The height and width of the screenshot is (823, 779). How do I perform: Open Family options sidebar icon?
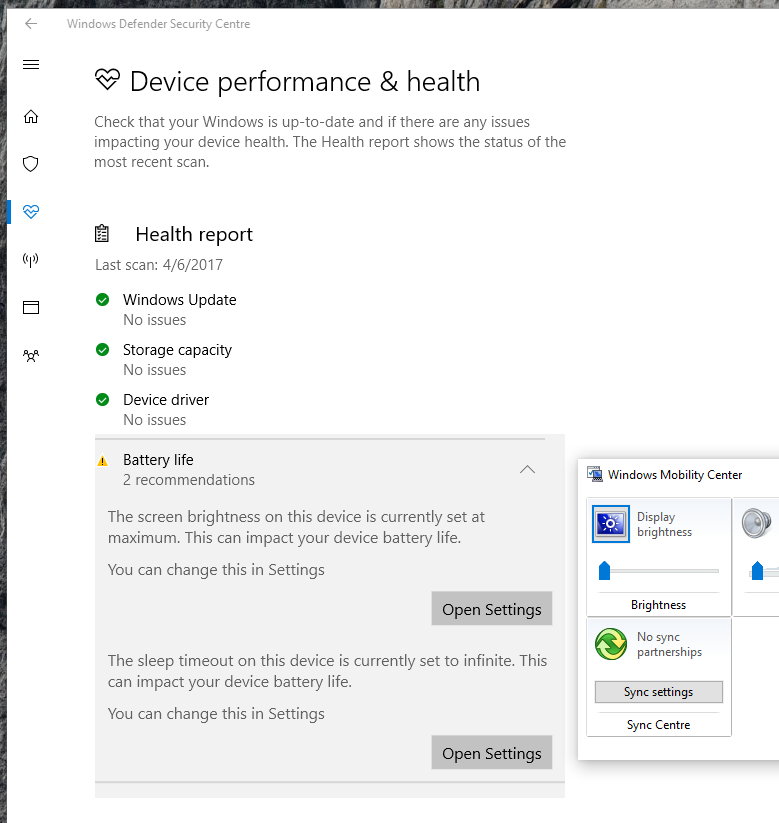(31, 356)
